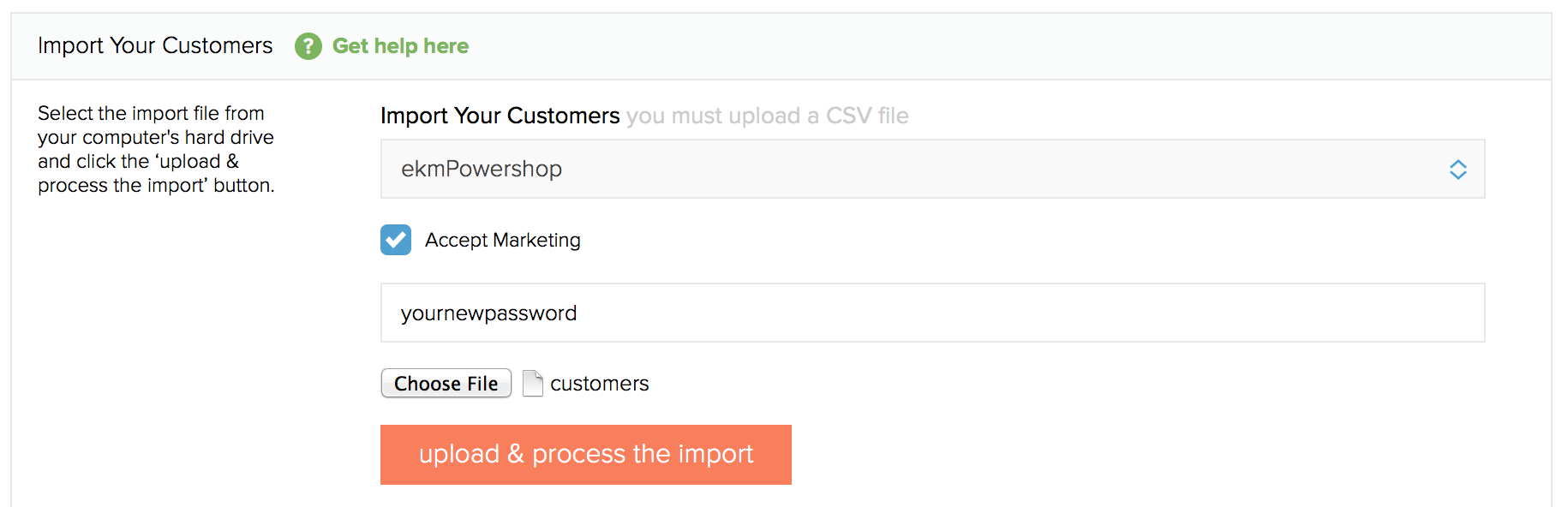Uncheck the Accept Marketing checkbox
This screenshot has height=507, width=1568.
pyautogui.click(x=396, y=240)
